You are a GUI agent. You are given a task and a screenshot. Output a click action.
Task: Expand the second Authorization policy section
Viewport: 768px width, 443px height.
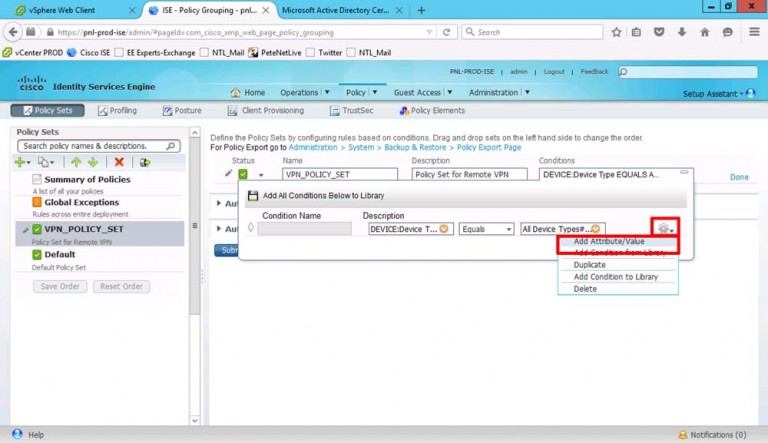[219, 228]
